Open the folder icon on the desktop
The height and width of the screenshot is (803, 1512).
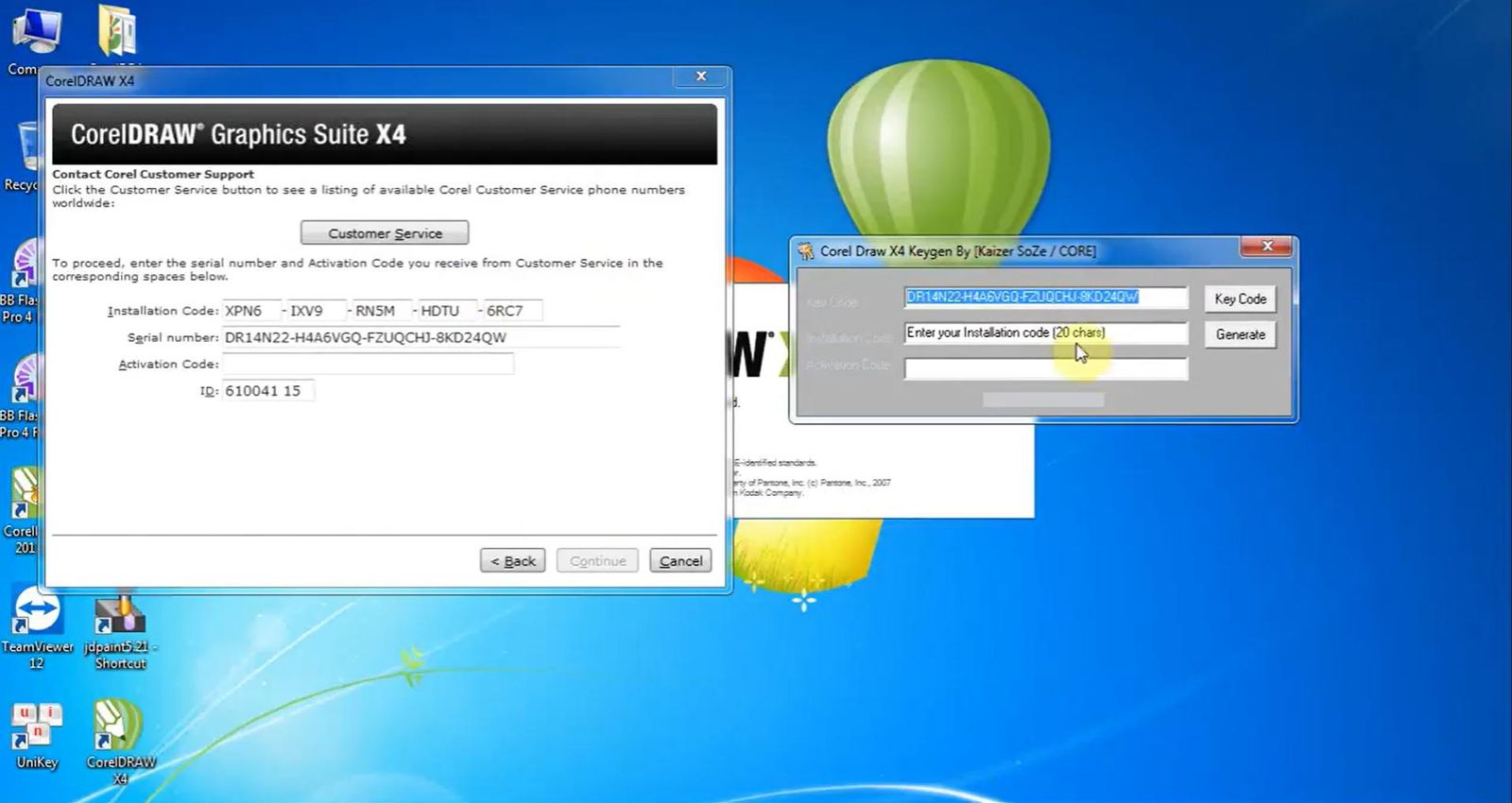point(117,32)
